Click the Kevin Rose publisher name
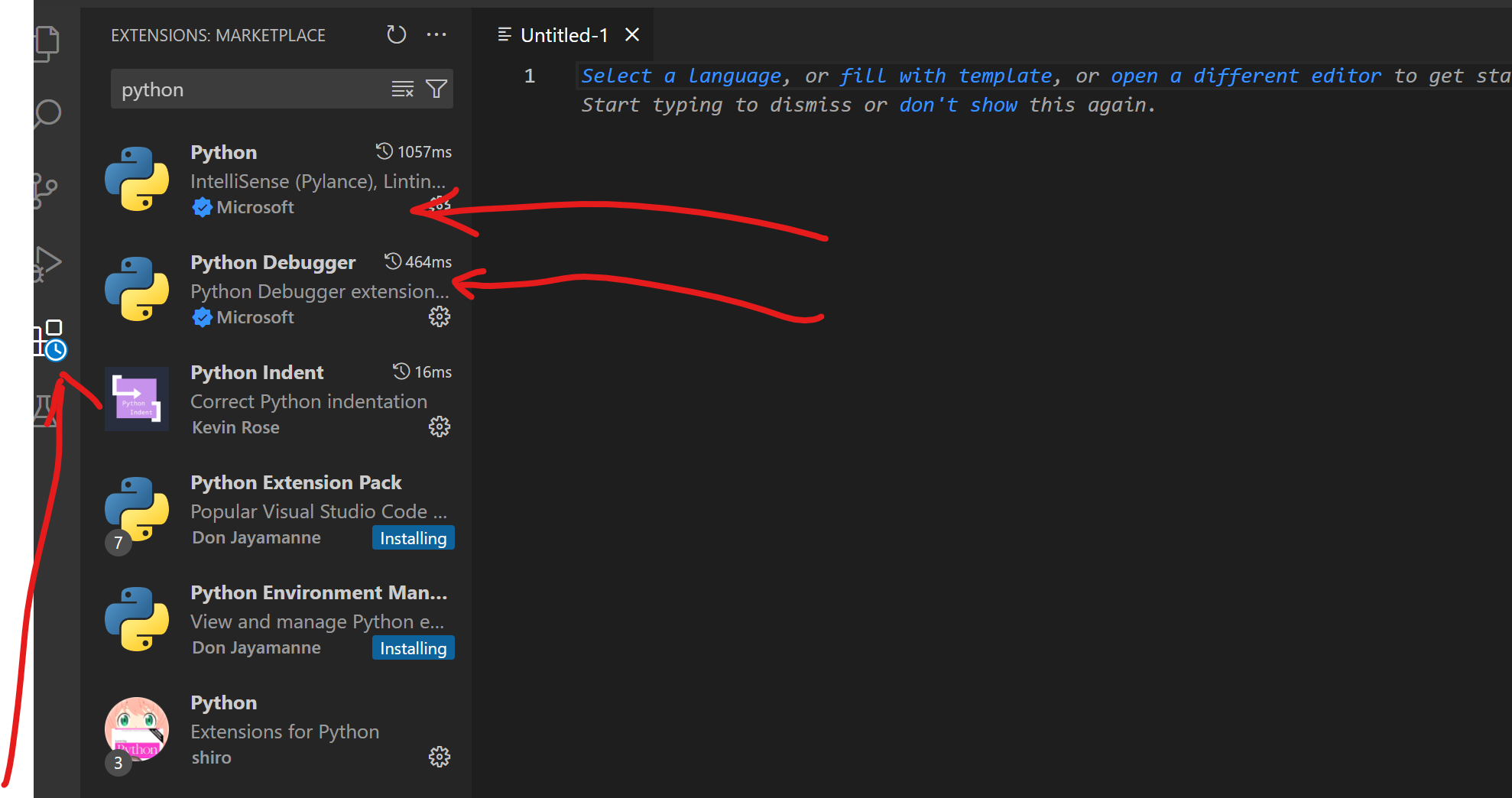This screenshot has height=798, width=1512. click(x=235, y=427)
